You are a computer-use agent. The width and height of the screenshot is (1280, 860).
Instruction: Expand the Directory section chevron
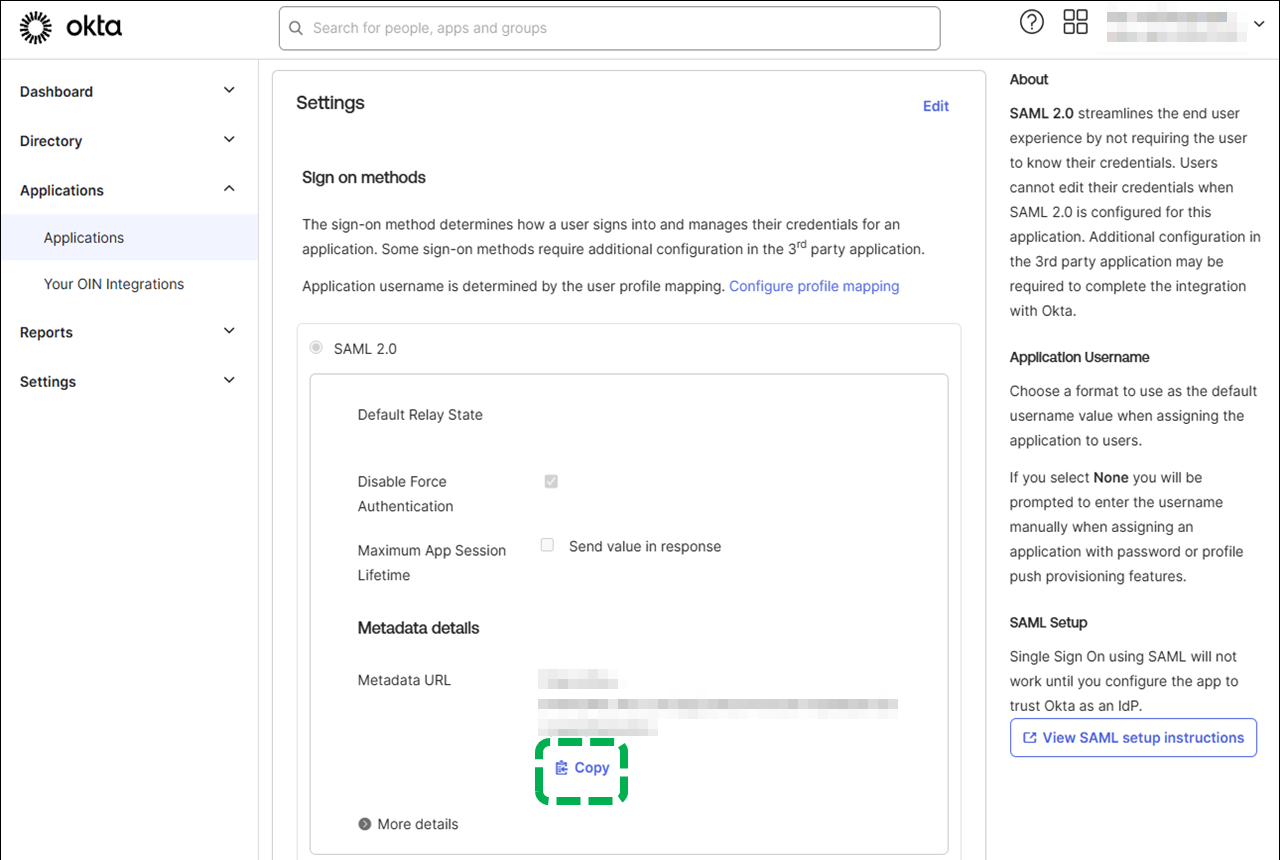point(229,140)
